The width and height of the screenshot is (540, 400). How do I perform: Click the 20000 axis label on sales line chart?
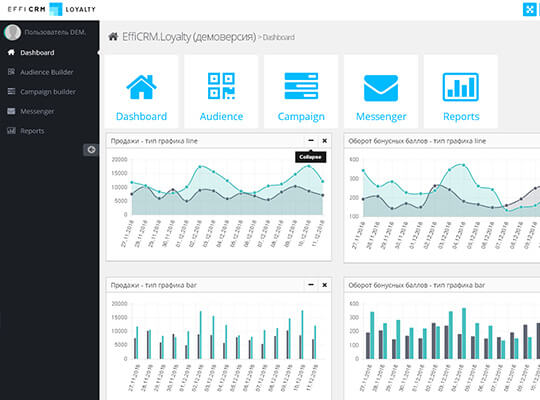point(120,160)
